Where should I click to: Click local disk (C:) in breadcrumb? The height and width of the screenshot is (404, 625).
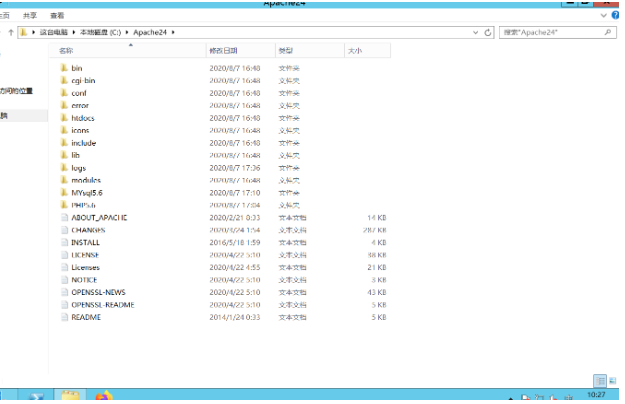tap(100, 32)
